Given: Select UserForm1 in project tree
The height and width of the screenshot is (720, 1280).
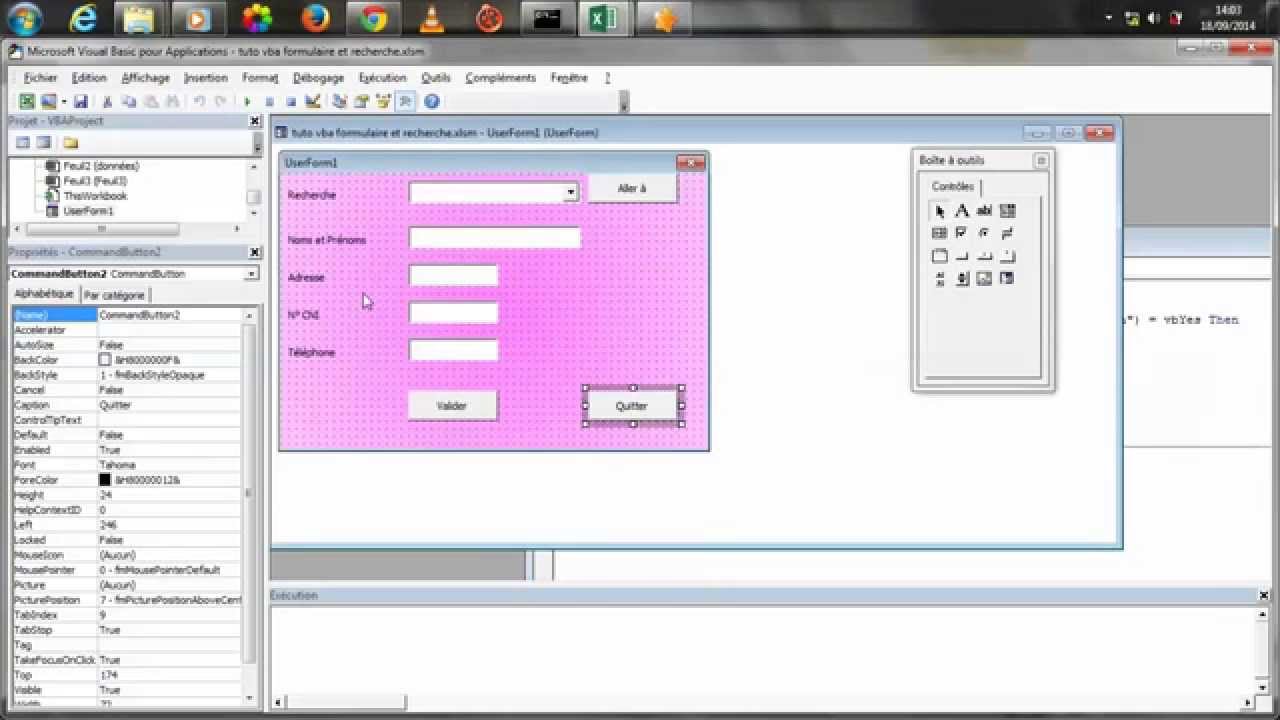Looking at the screenshot, I should tap(88, 211).
